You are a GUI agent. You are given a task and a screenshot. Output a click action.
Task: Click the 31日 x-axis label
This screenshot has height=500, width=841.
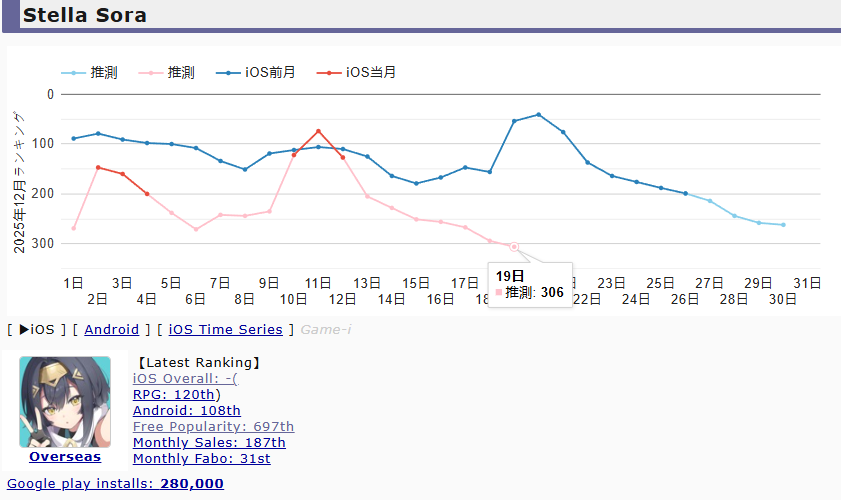coord(807,283)
